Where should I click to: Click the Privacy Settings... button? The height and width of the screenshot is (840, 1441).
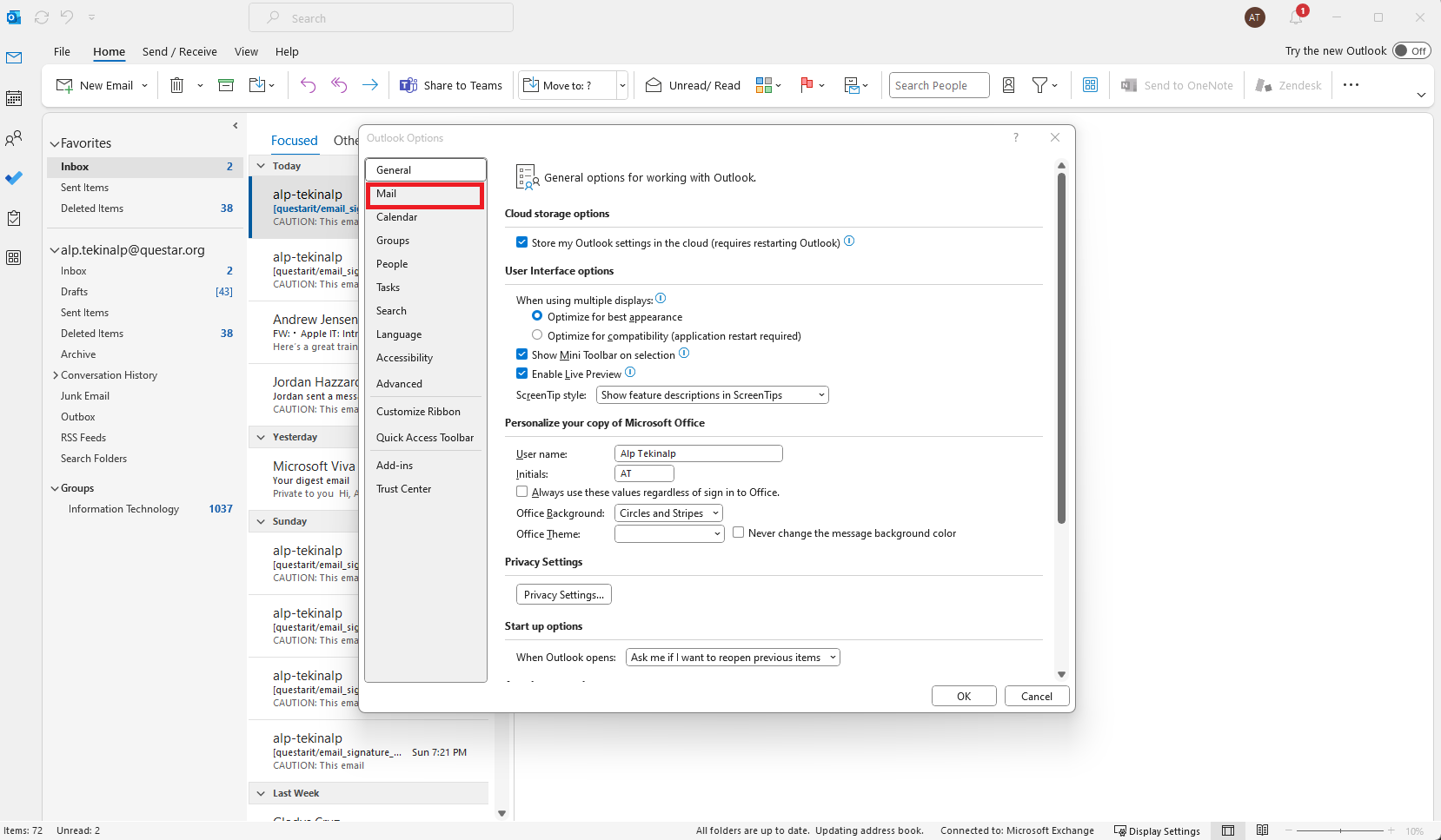[x=564, y=594]
